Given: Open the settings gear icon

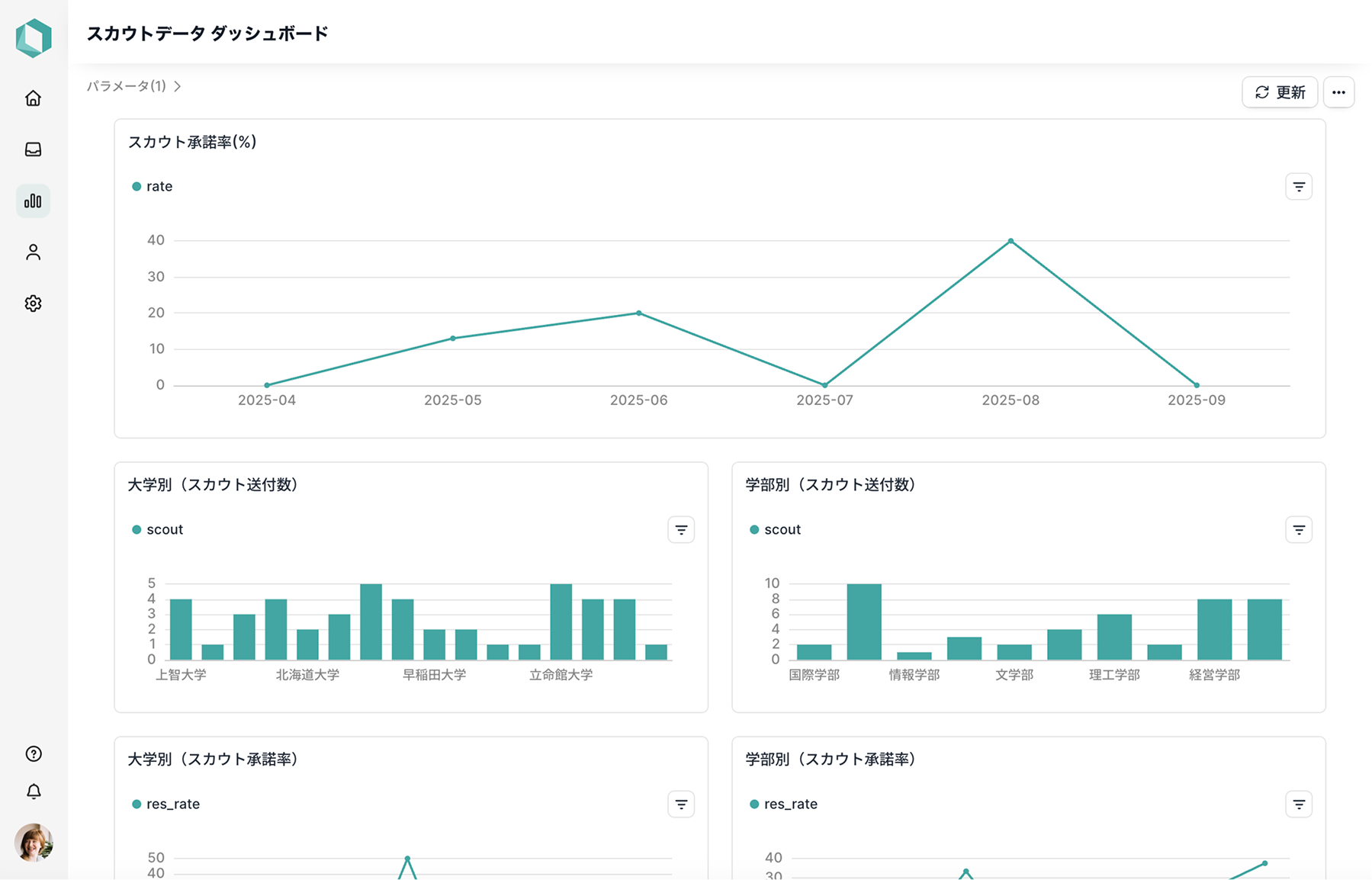Looking at the screenshot, I should click(33, 303).
